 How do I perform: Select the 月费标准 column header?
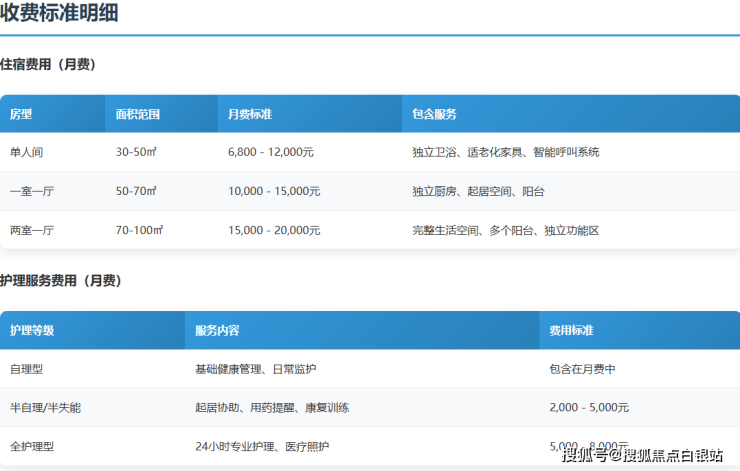pyautogui.click(x=250, y=114)
